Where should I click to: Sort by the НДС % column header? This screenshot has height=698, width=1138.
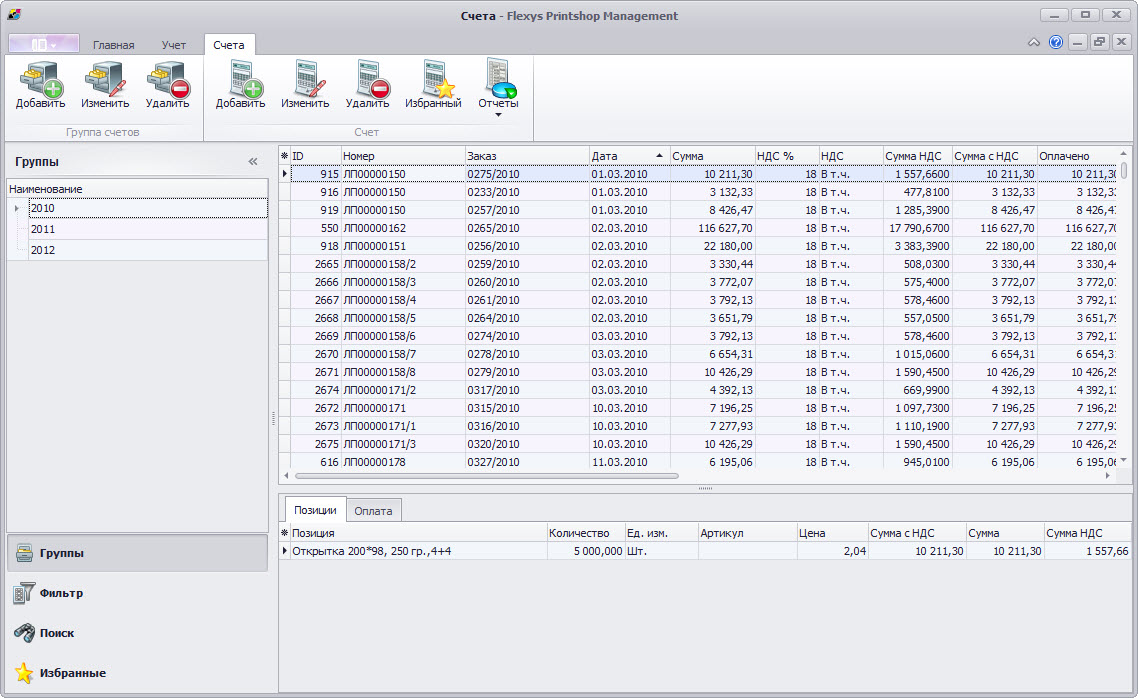[787, 156]
